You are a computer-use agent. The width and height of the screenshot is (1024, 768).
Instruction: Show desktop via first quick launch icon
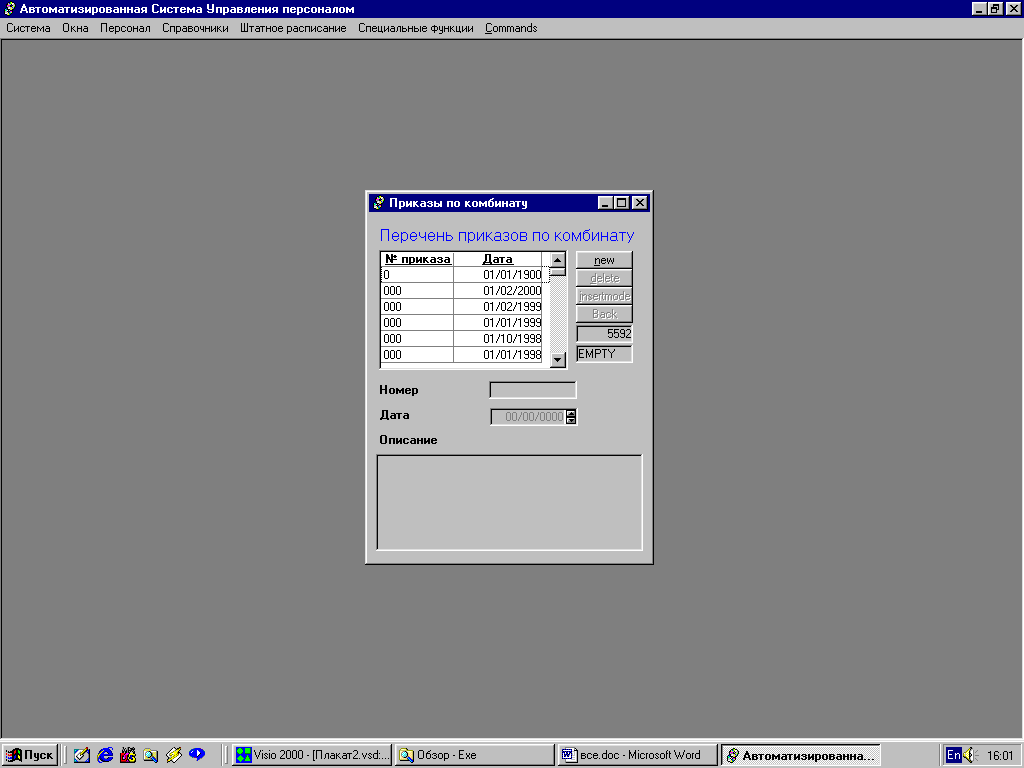[x=82, y=755]
